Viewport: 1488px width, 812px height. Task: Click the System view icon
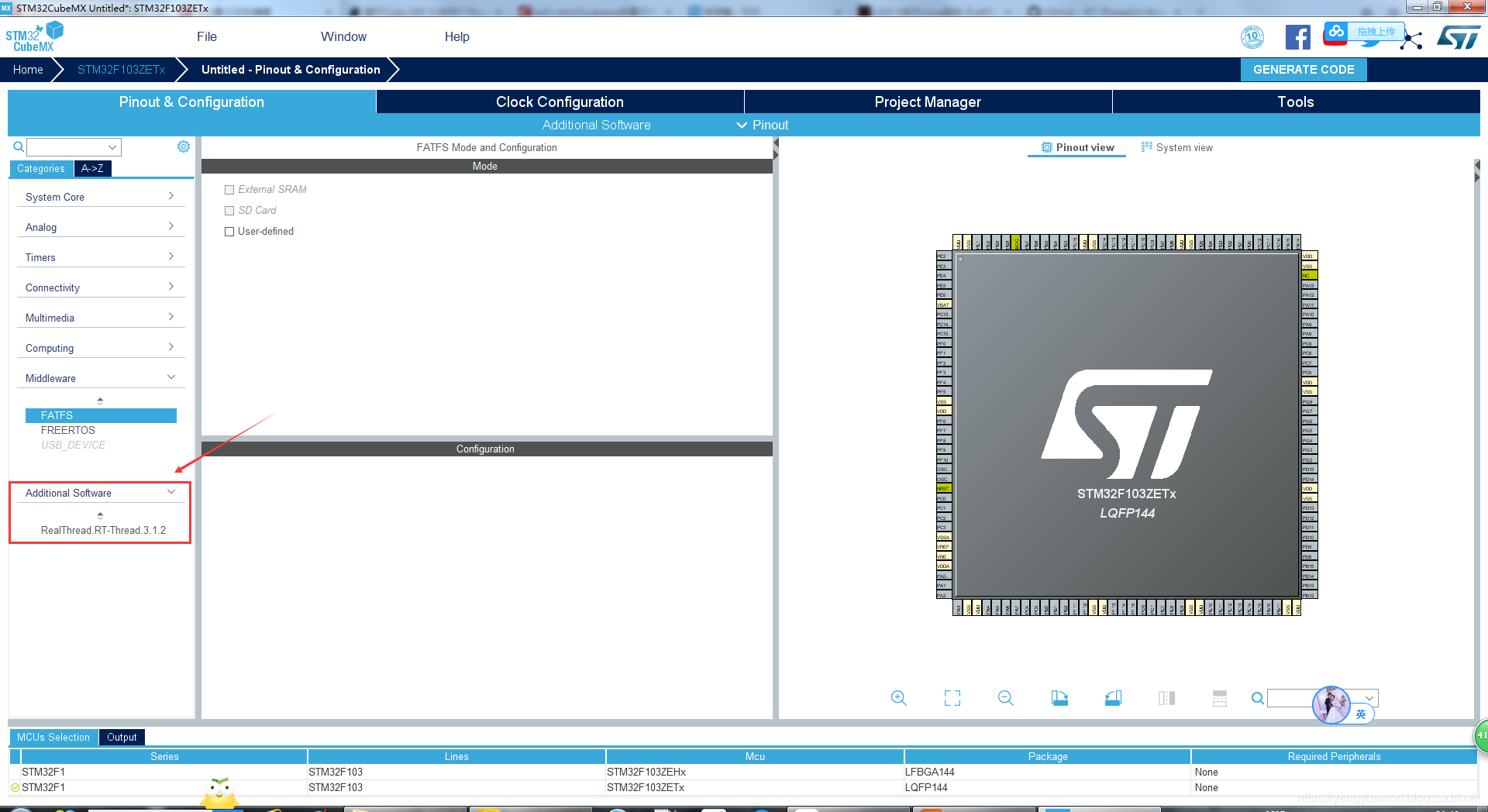click(1147, 146)
